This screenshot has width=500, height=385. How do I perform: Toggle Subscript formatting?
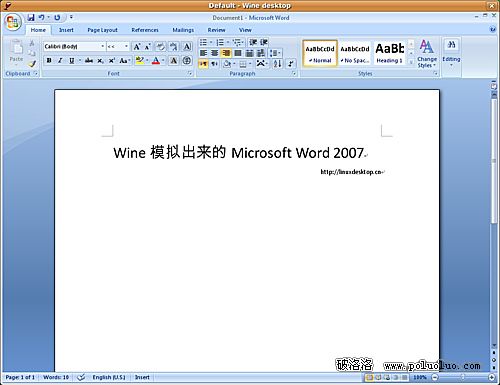[x=100, y=61]
